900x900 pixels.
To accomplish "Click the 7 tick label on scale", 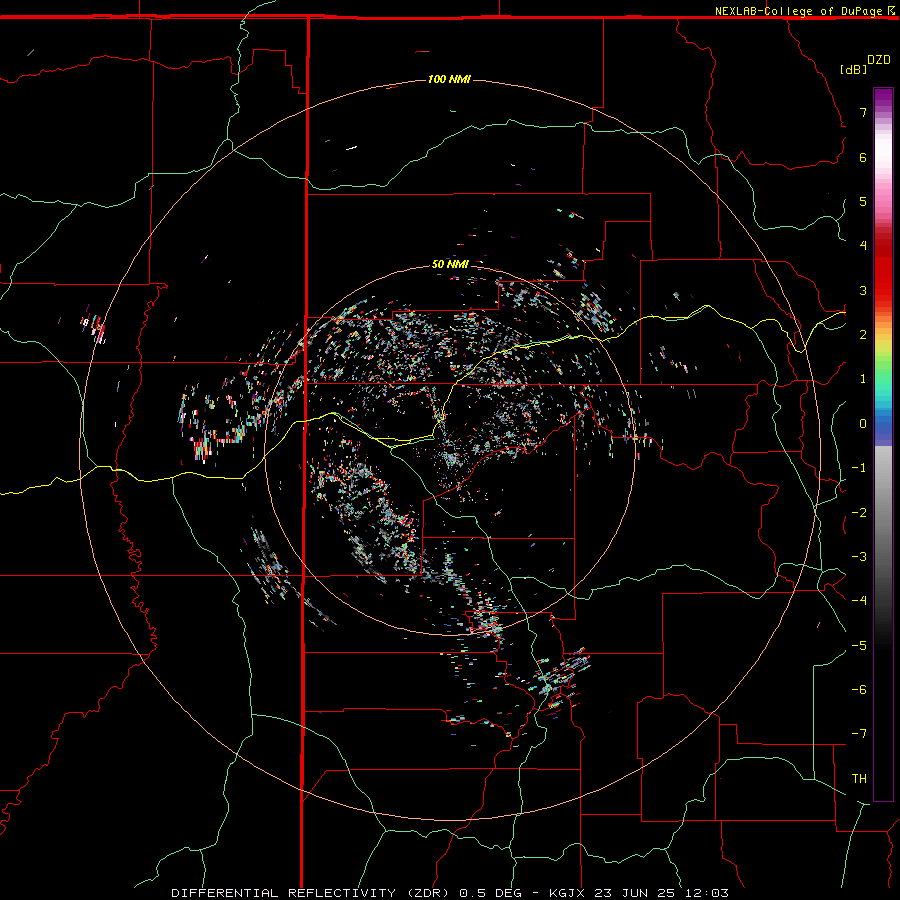I will (x=863, y=112).
